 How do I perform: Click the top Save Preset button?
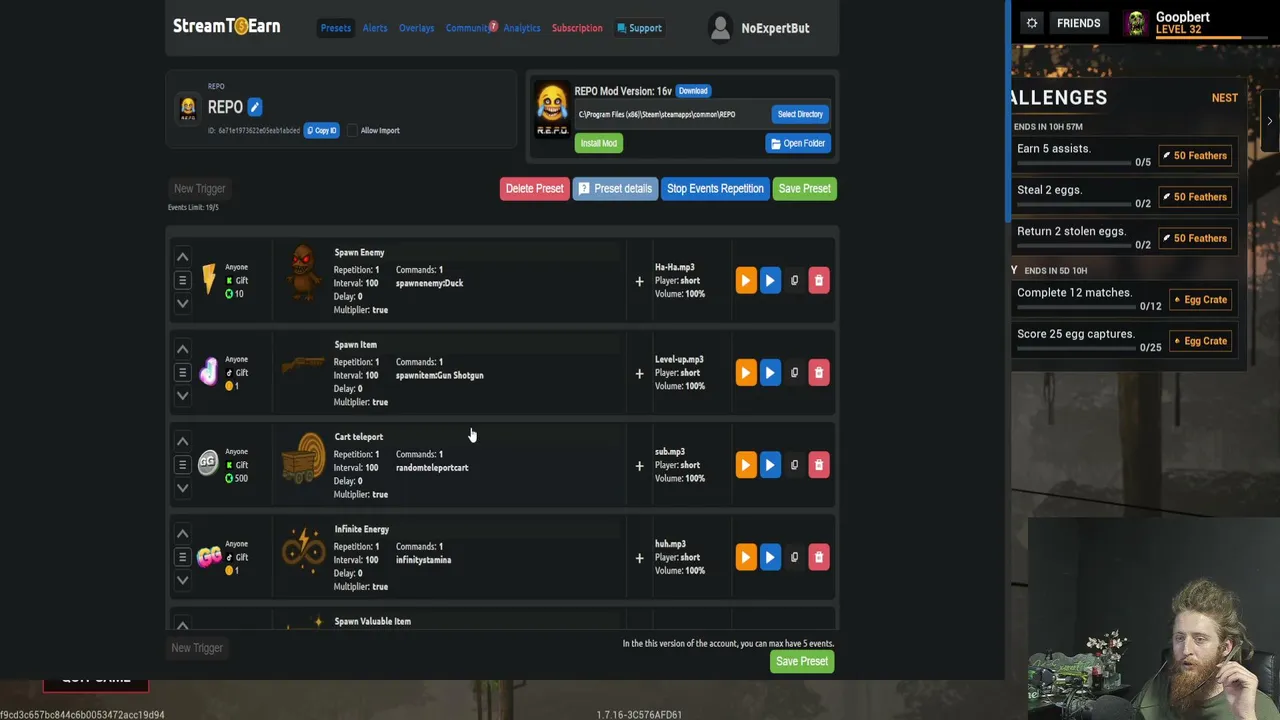click(x=805, y=189)
